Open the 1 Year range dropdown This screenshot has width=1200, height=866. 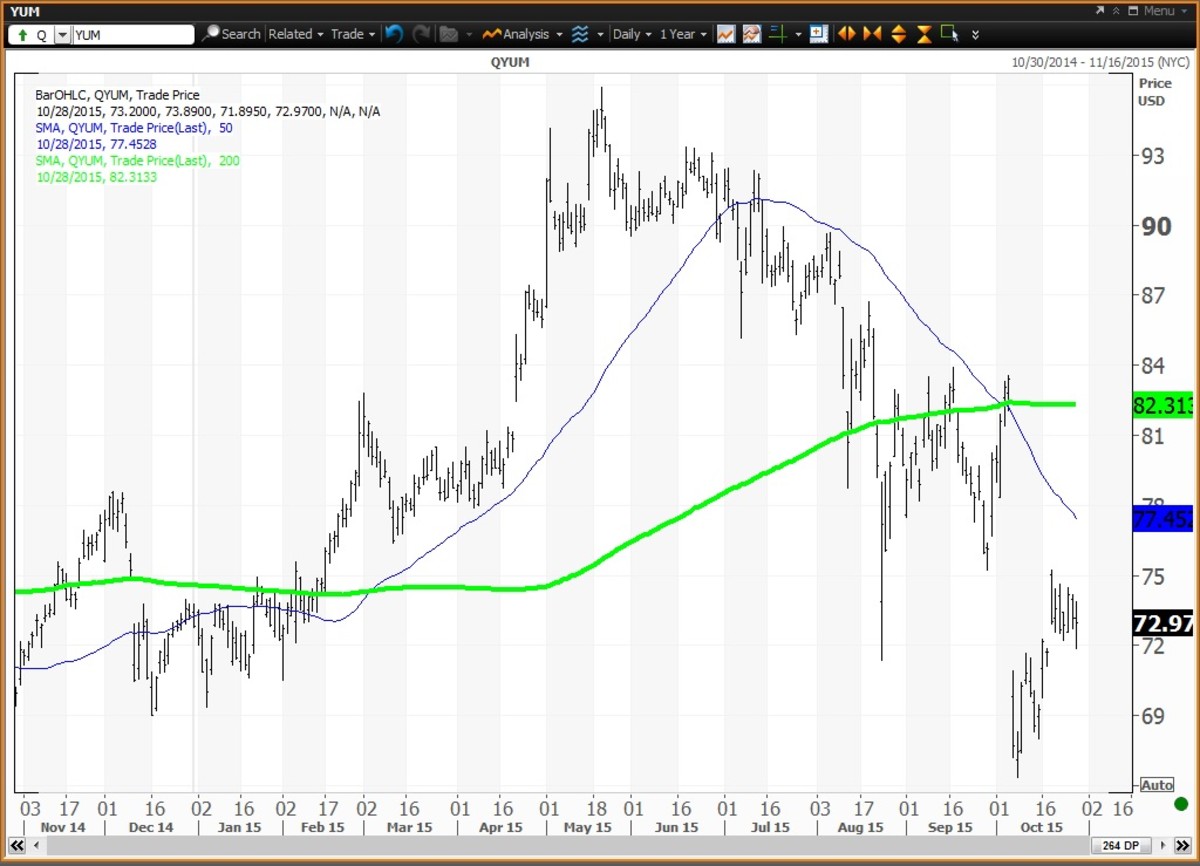tap(682, 34)
